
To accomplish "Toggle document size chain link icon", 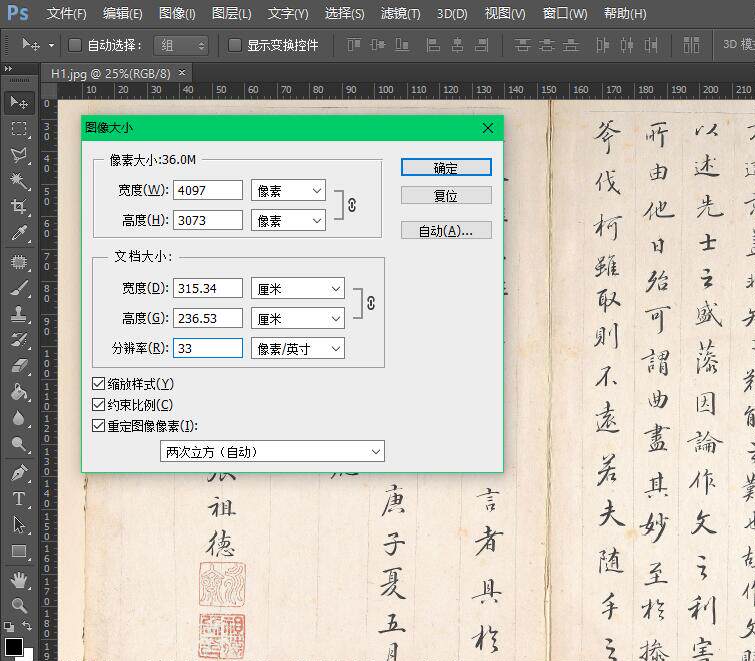I will click(x=371, y=303).
